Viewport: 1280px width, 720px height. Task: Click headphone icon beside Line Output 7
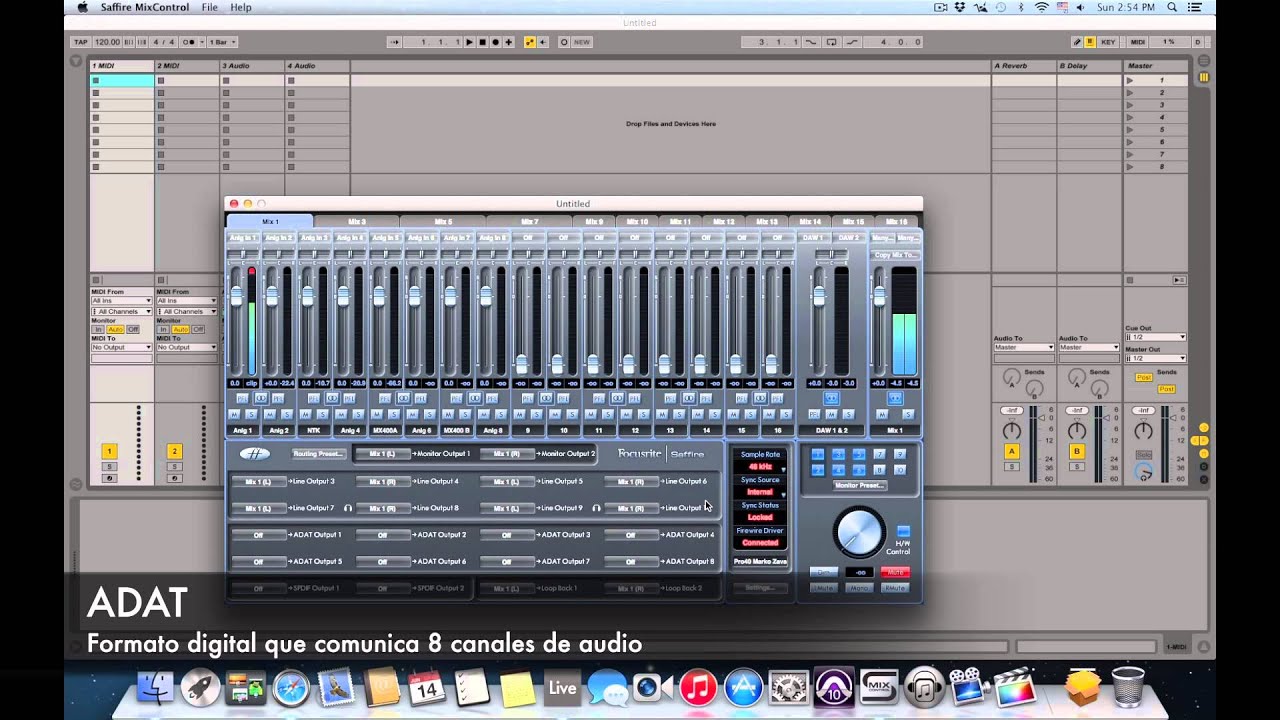click(347, 508)
